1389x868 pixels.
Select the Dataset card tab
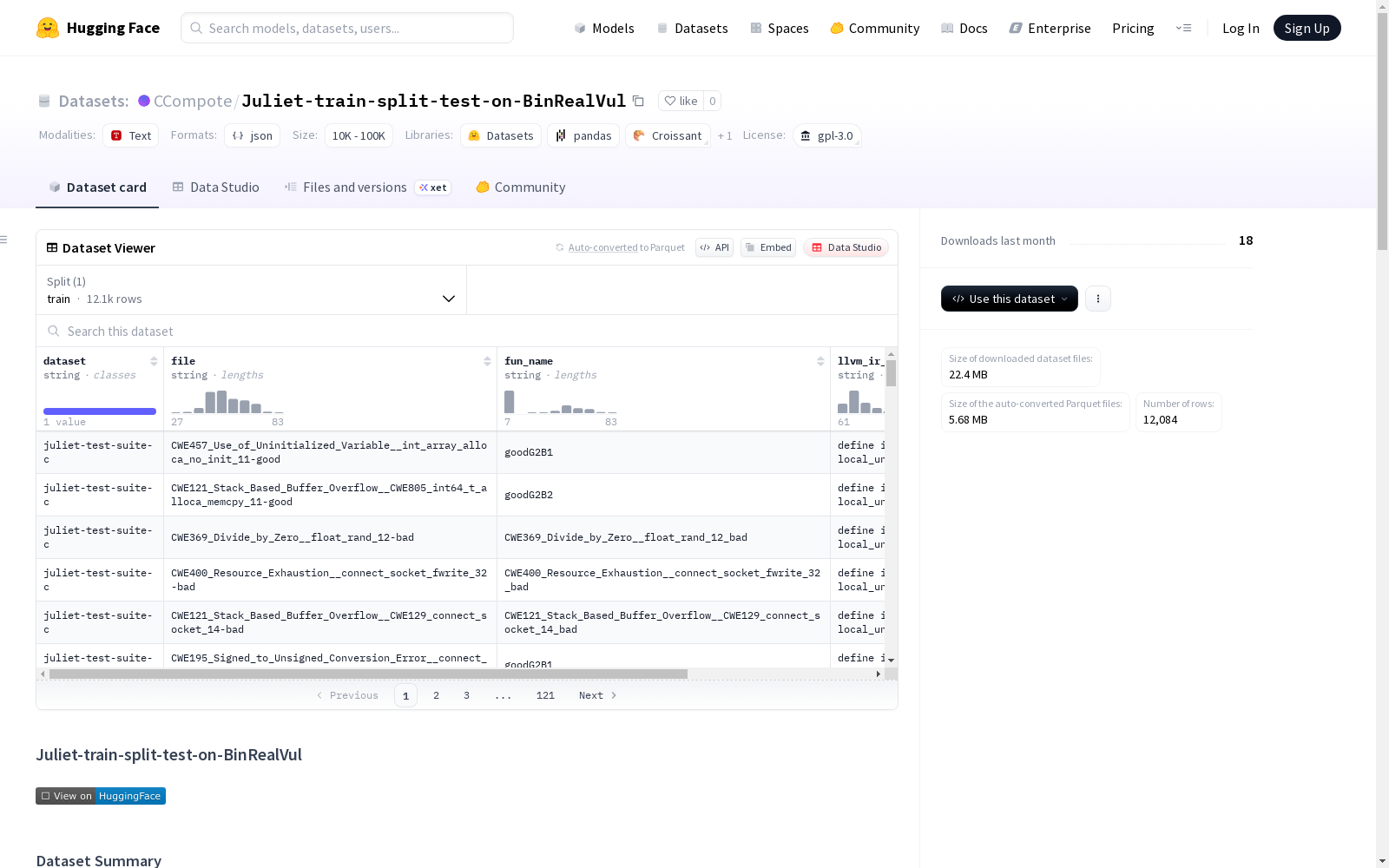pos(97,187)
